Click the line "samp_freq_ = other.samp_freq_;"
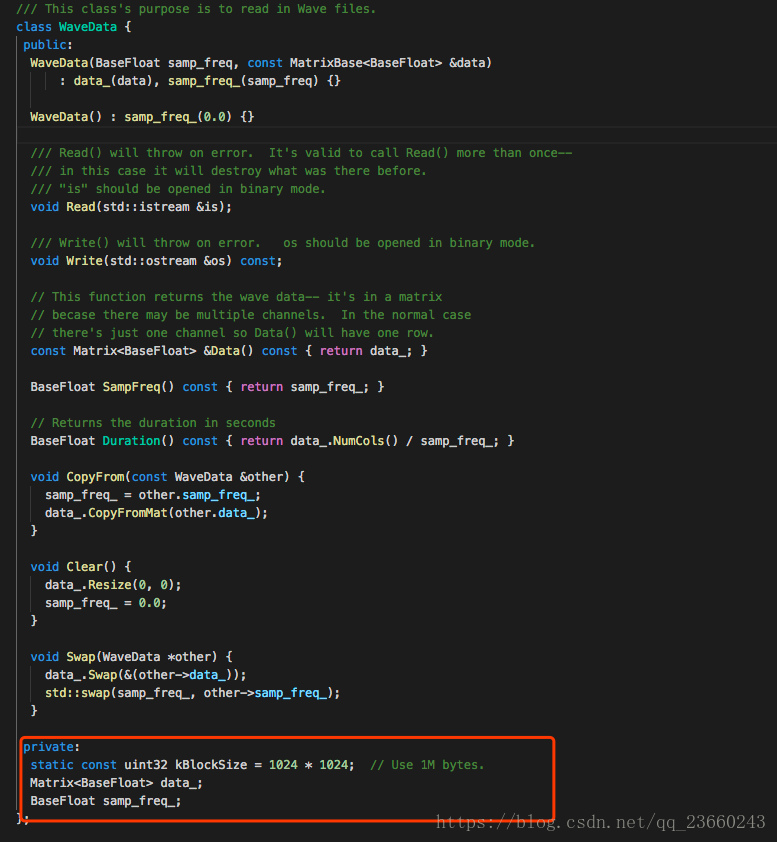 (x=153, y=495)
